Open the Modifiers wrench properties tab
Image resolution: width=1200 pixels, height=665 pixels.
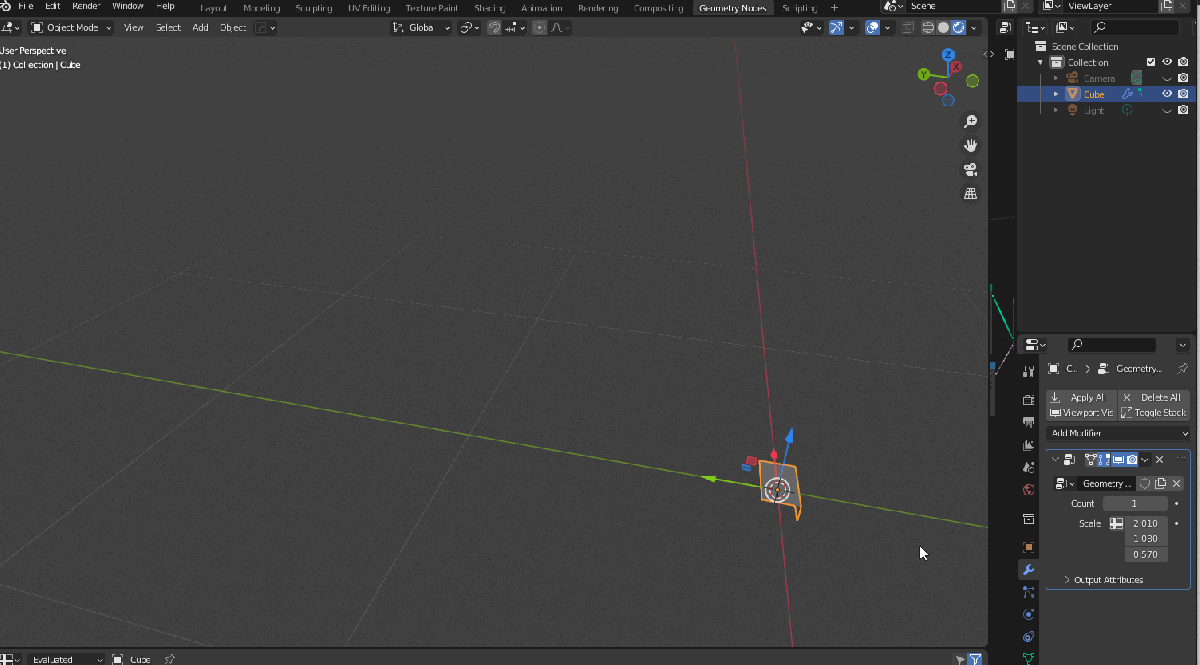1028,569
